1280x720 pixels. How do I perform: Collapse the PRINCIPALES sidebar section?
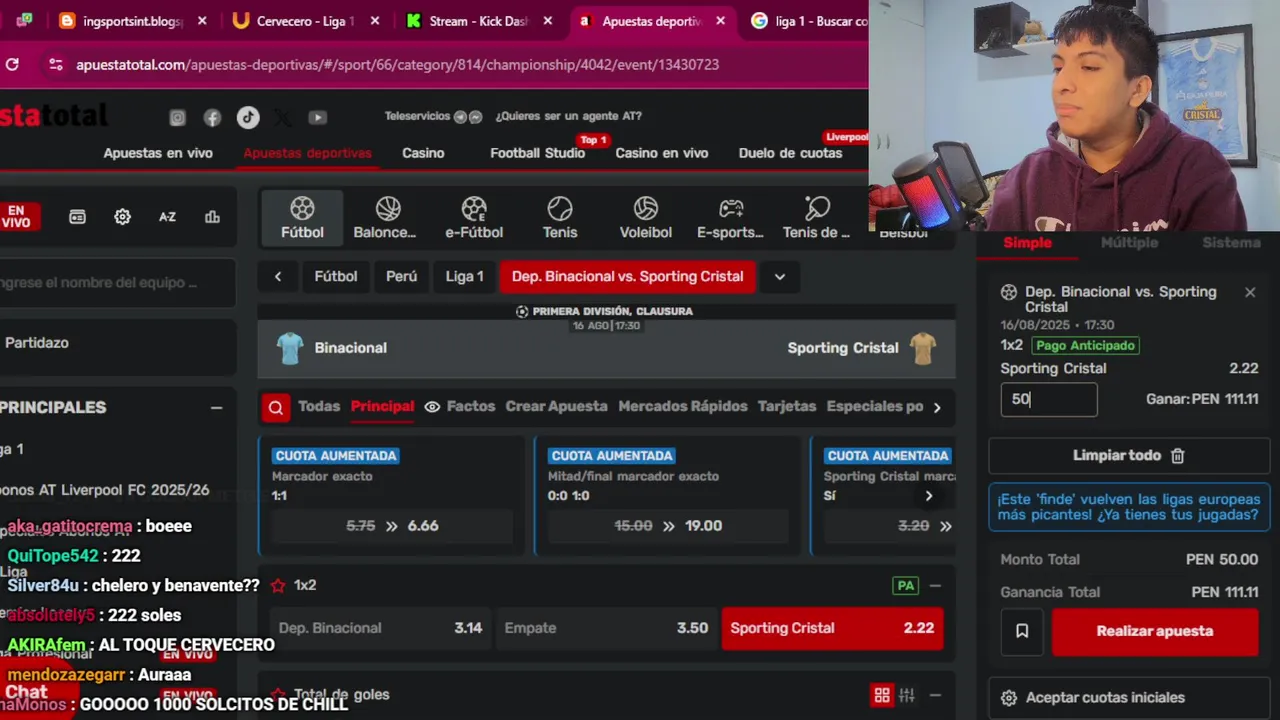pyautogui.click(x=216, y=408)
